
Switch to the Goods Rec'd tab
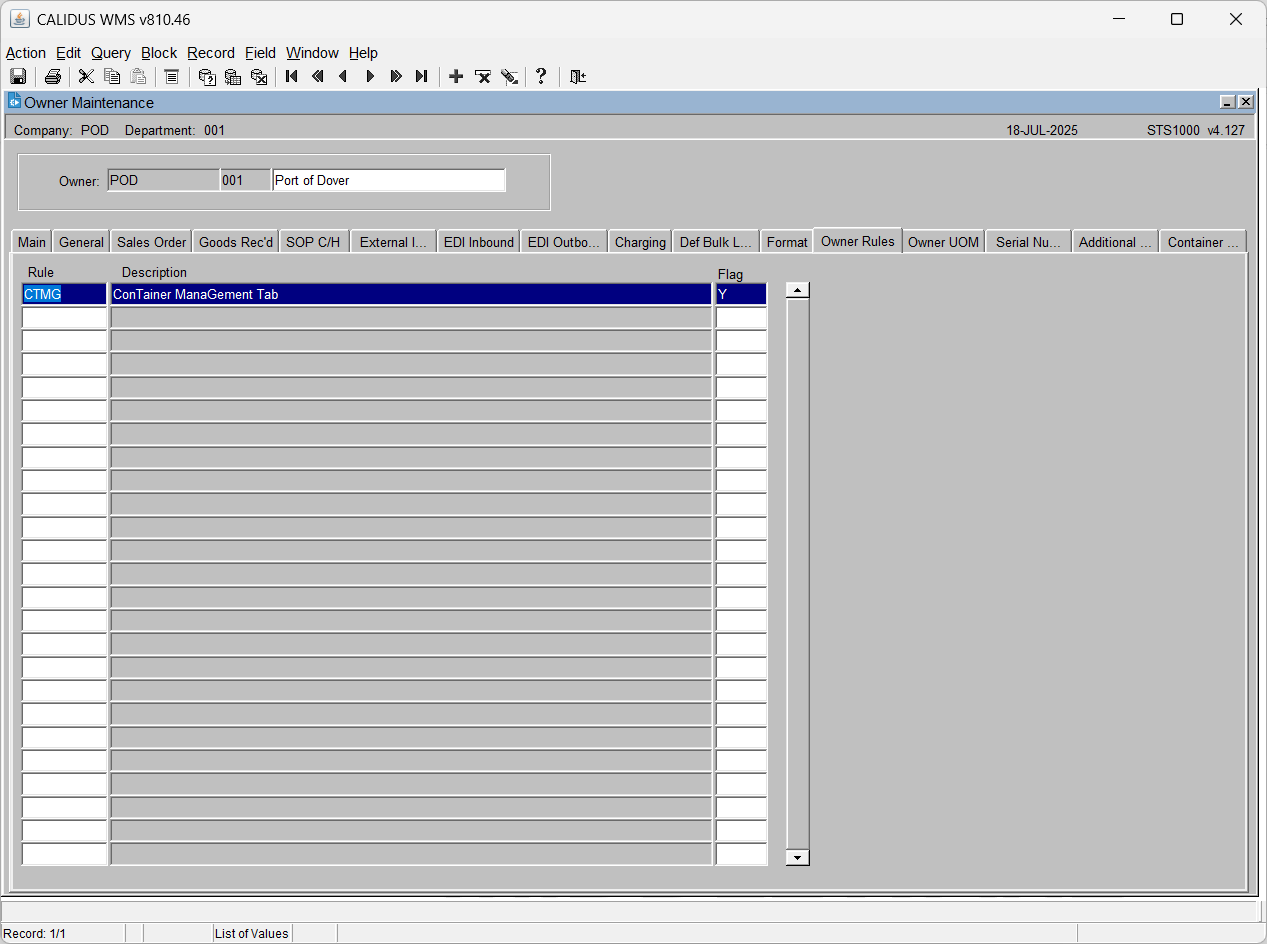coord(236,242)
